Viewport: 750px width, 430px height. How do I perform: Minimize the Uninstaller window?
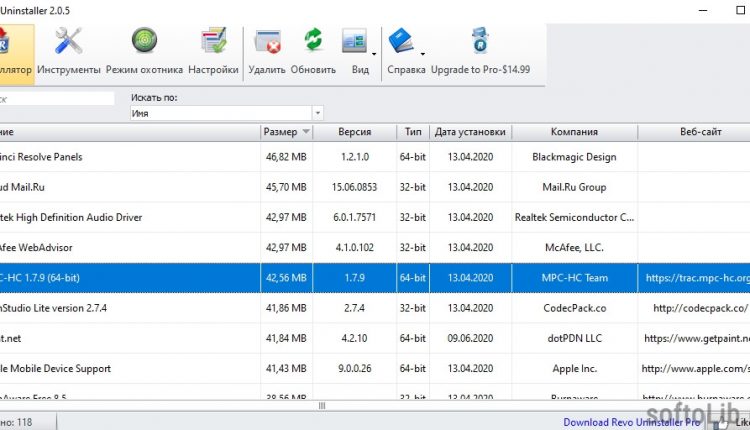[703, 10]
